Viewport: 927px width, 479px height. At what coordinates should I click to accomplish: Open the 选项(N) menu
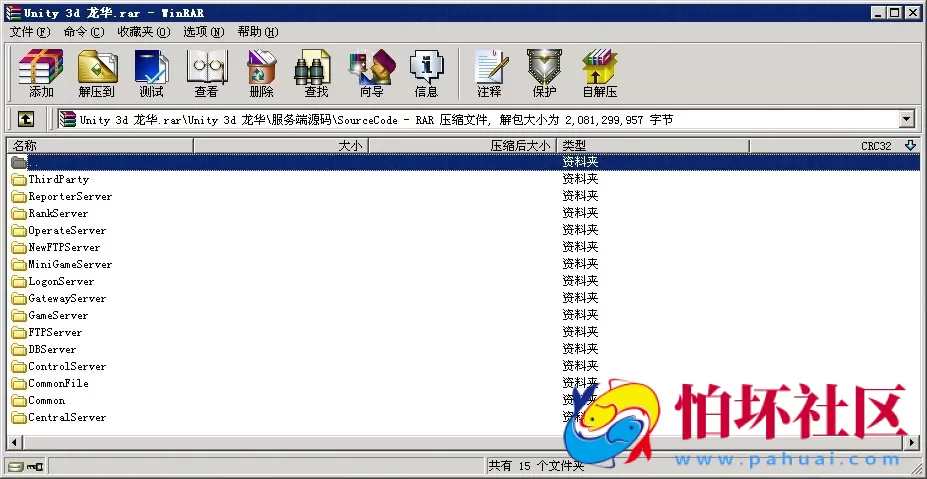point(204,32)
